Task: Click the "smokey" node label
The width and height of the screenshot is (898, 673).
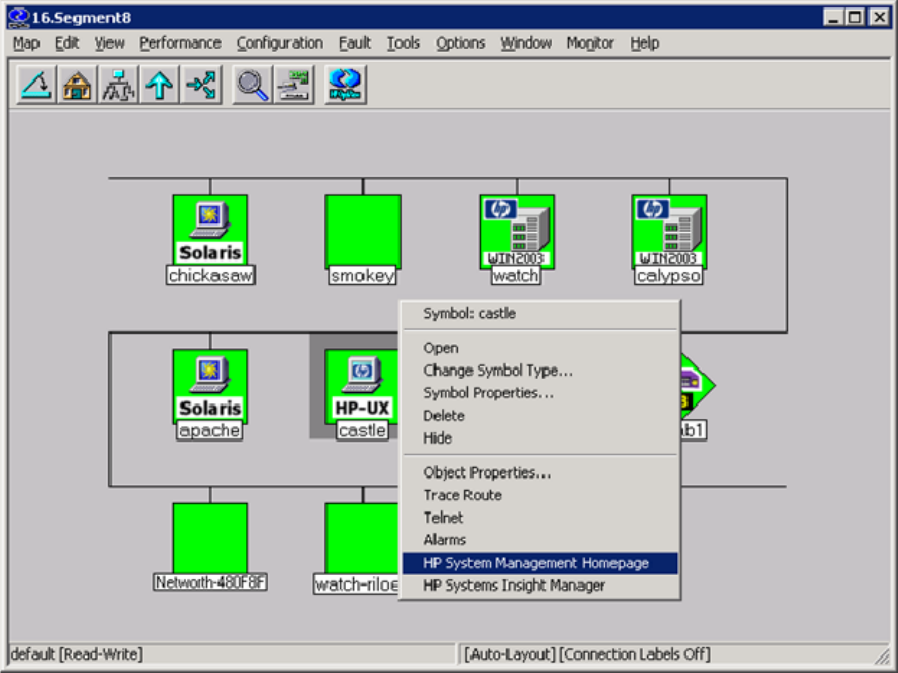Action: pos(363,276)
